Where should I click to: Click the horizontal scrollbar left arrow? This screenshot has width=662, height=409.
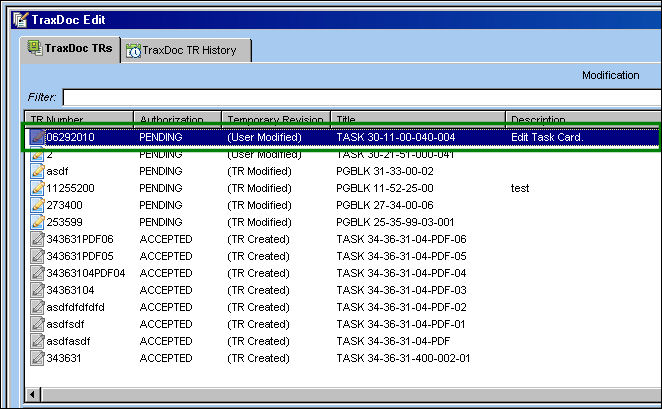click(x=32, y=395)
